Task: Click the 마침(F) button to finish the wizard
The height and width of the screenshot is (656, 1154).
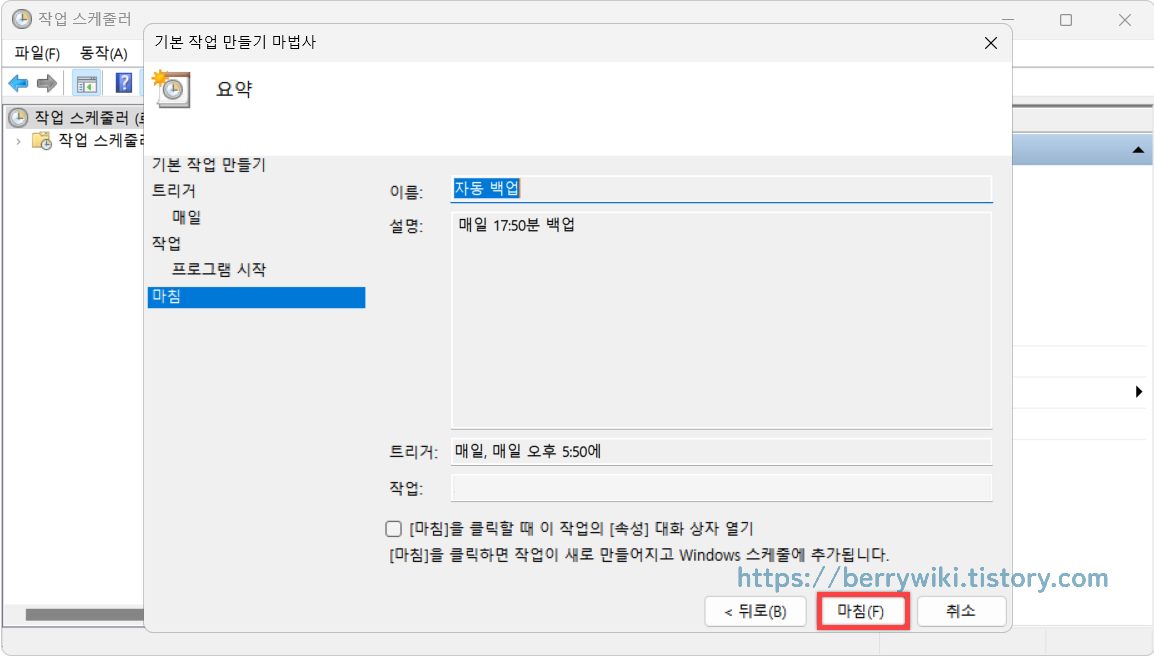Action: click(862, 611)
